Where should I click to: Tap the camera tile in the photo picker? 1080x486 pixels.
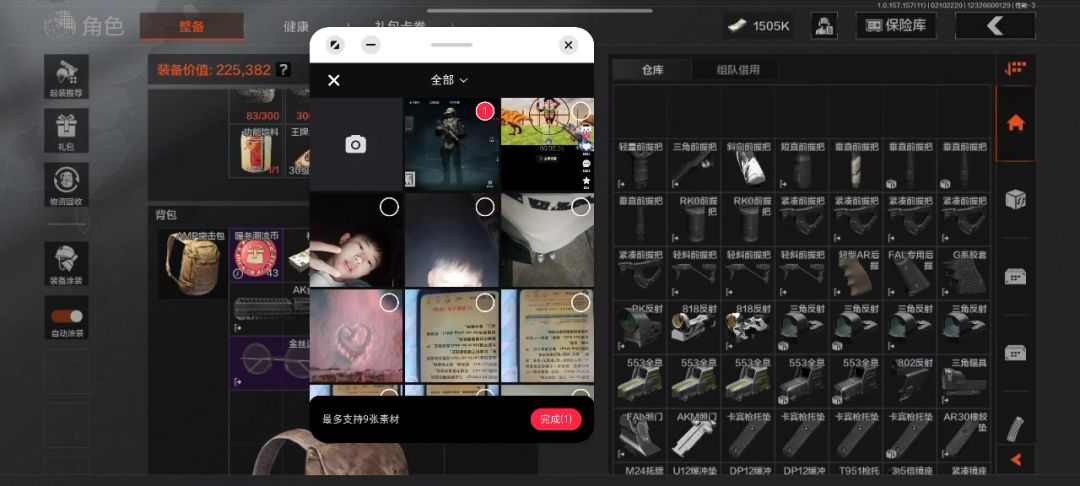pyautogui.click(x=355, y=144)
